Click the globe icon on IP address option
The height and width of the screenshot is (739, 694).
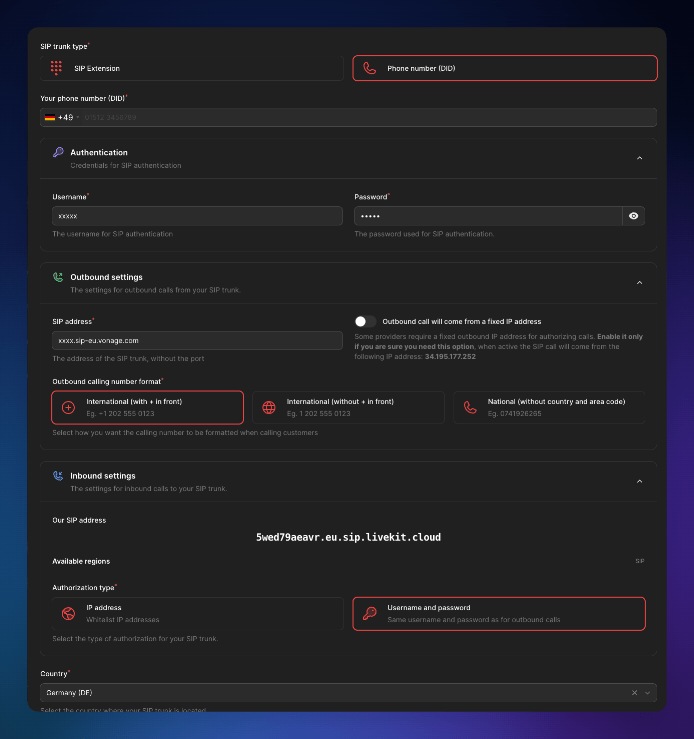68,614
